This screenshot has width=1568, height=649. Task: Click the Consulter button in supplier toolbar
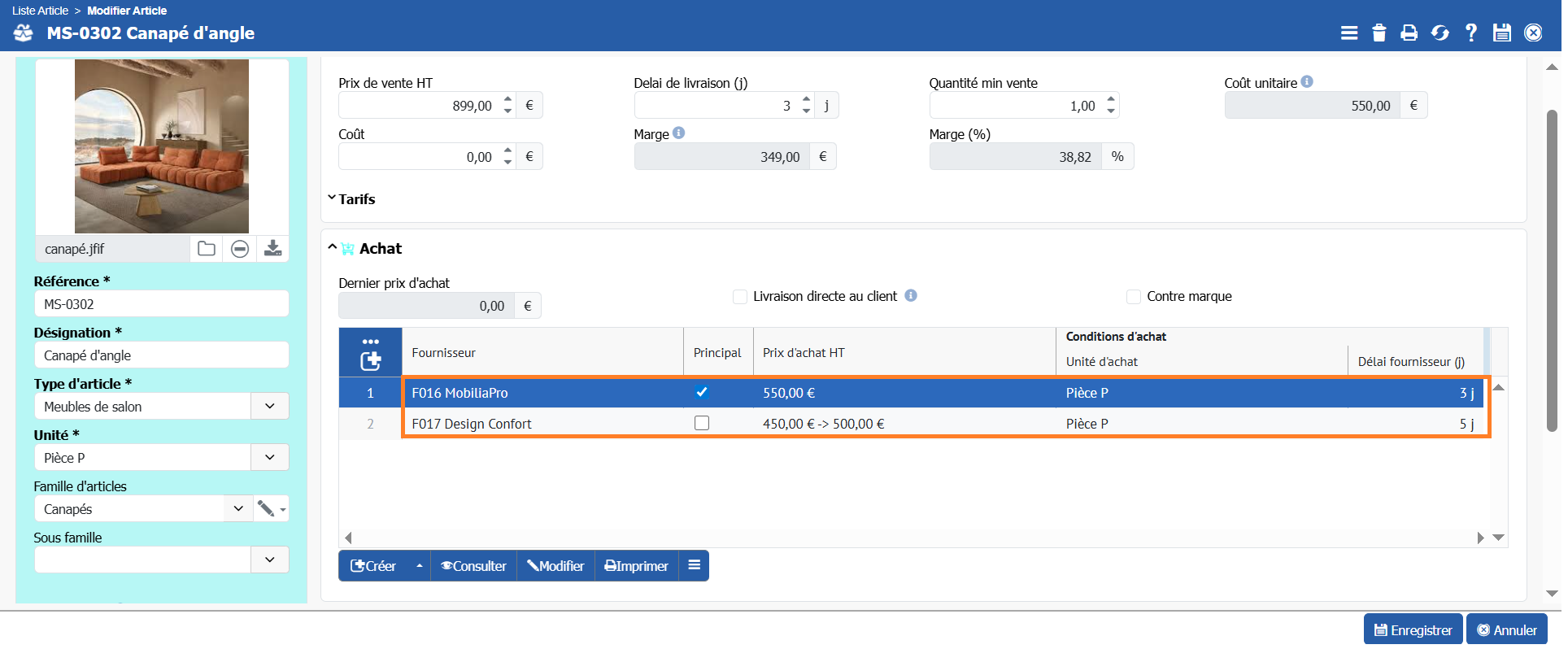473,566
